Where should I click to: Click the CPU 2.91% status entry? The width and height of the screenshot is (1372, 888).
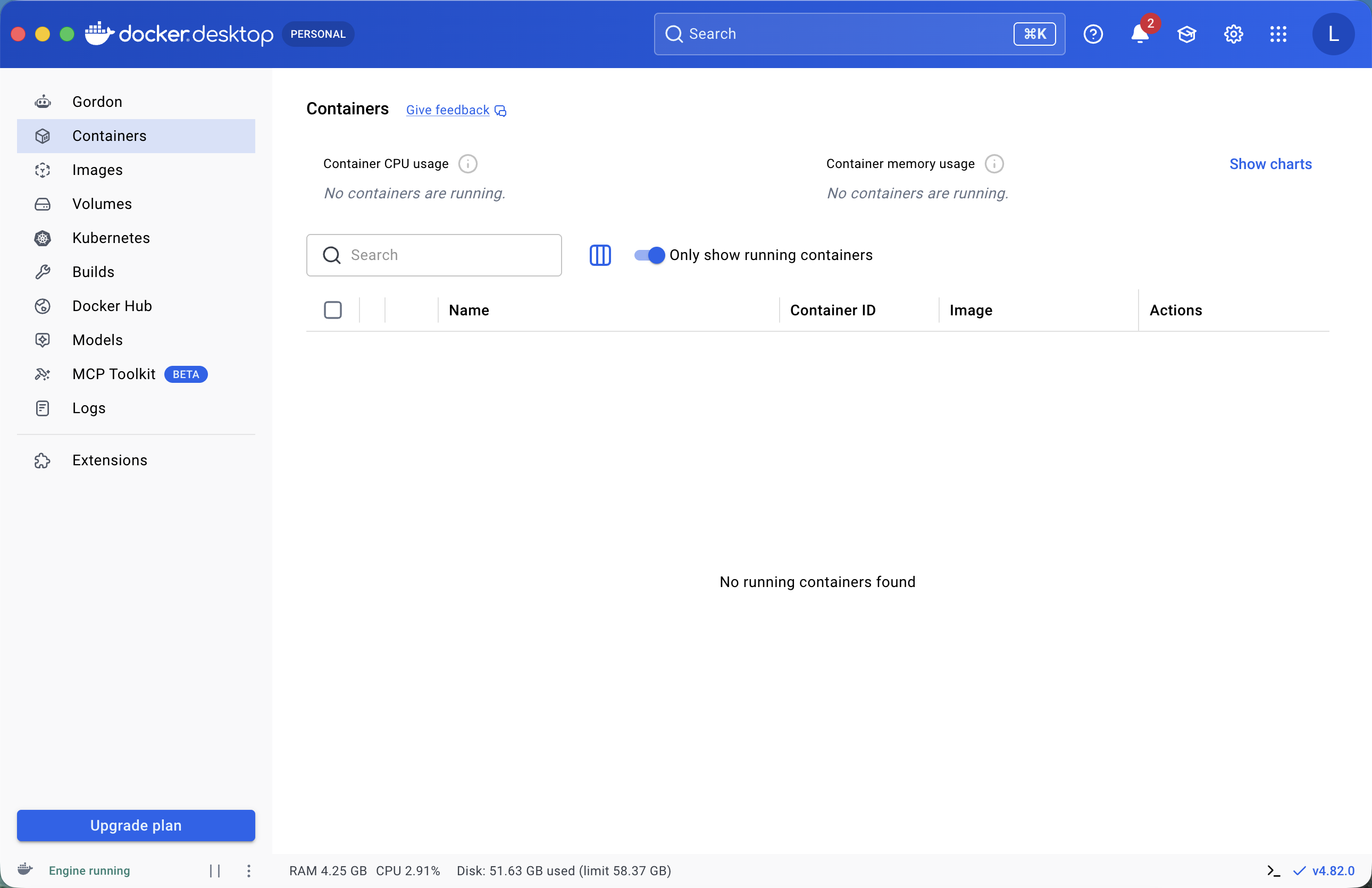click(x=408, y=870)
